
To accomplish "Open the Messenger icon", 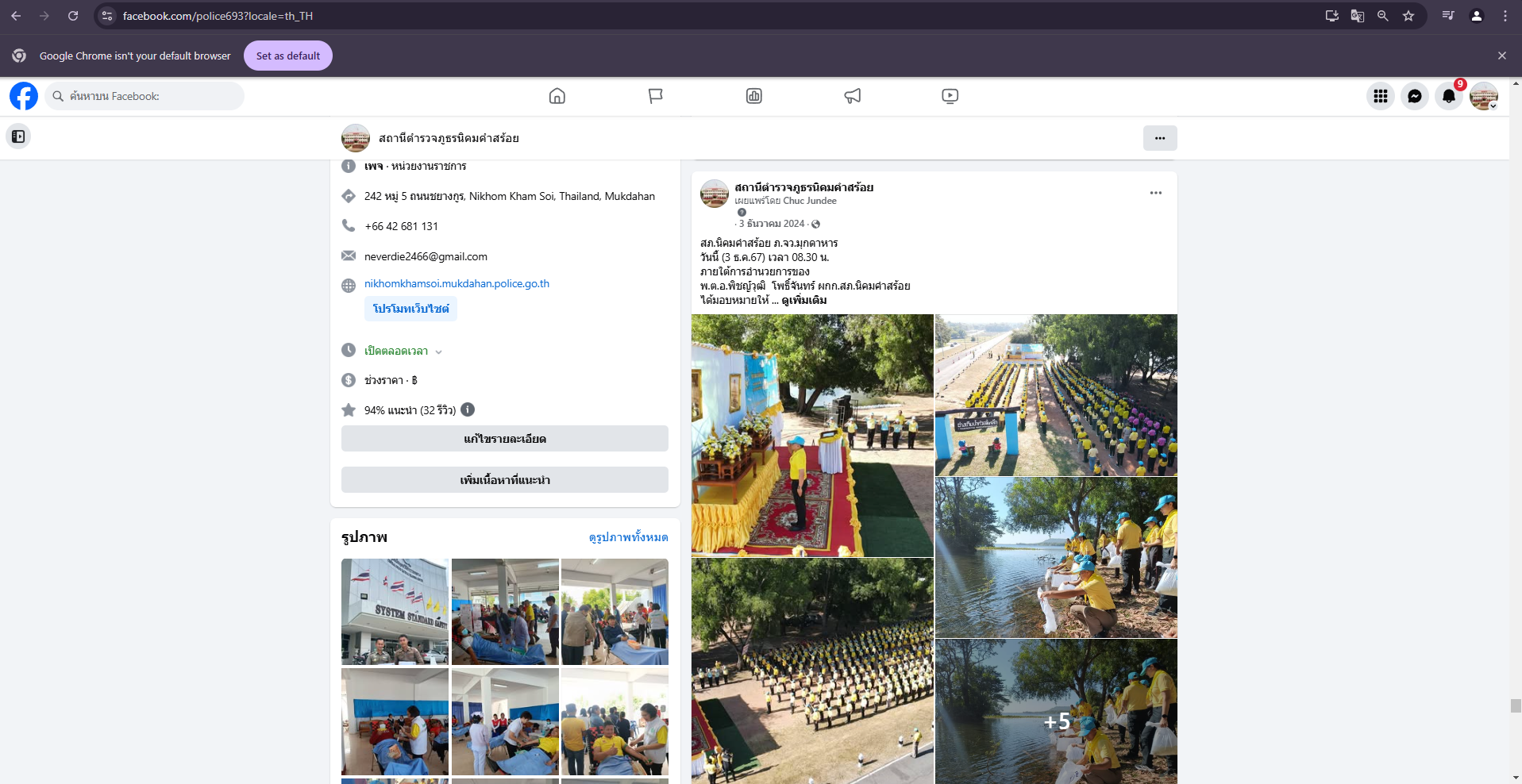I will [x=1414, y=96].
